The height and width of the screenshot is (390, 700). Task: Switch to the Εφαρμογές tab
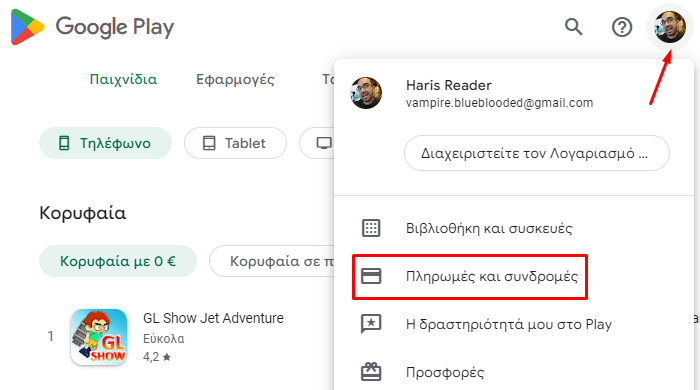pyautogui.click(x=235, y=79)
